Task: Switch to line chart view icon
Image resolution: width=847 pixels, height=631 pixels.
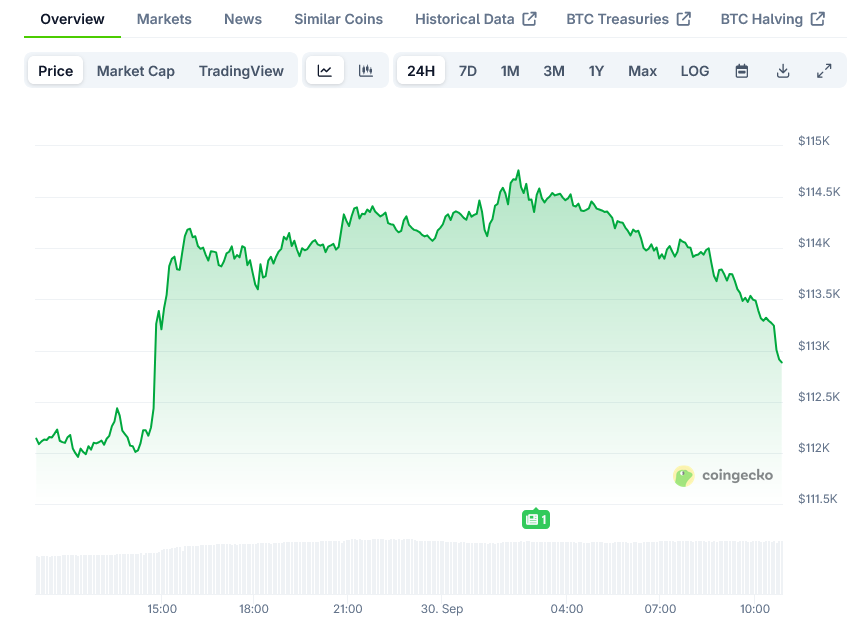Action: [325, 71]
